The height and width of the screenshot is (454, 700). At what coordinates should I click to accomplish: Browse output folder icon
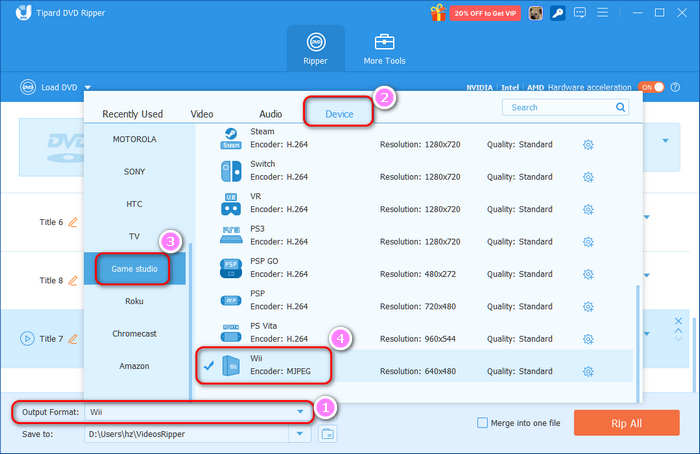(328, 433)
